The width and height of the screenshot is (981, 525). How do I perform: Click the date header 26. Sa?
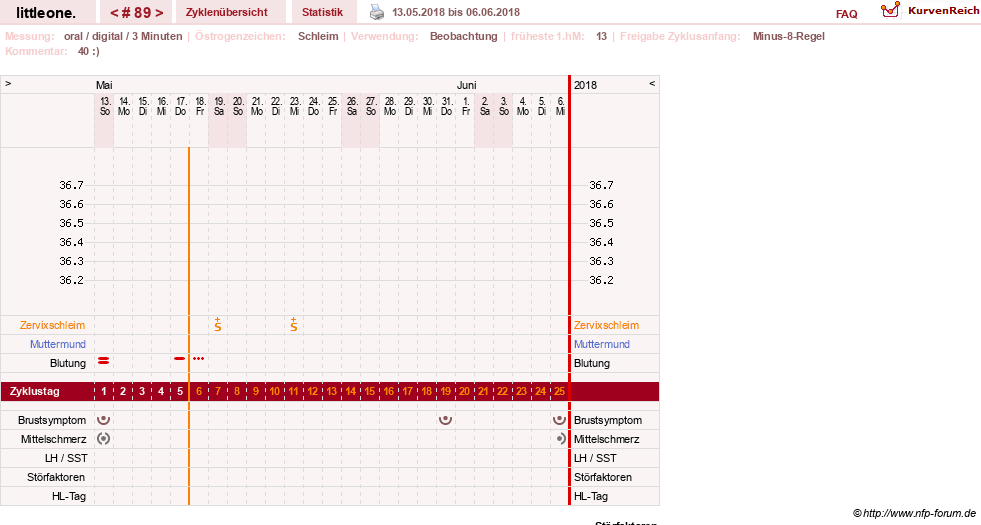pos(352,106)
